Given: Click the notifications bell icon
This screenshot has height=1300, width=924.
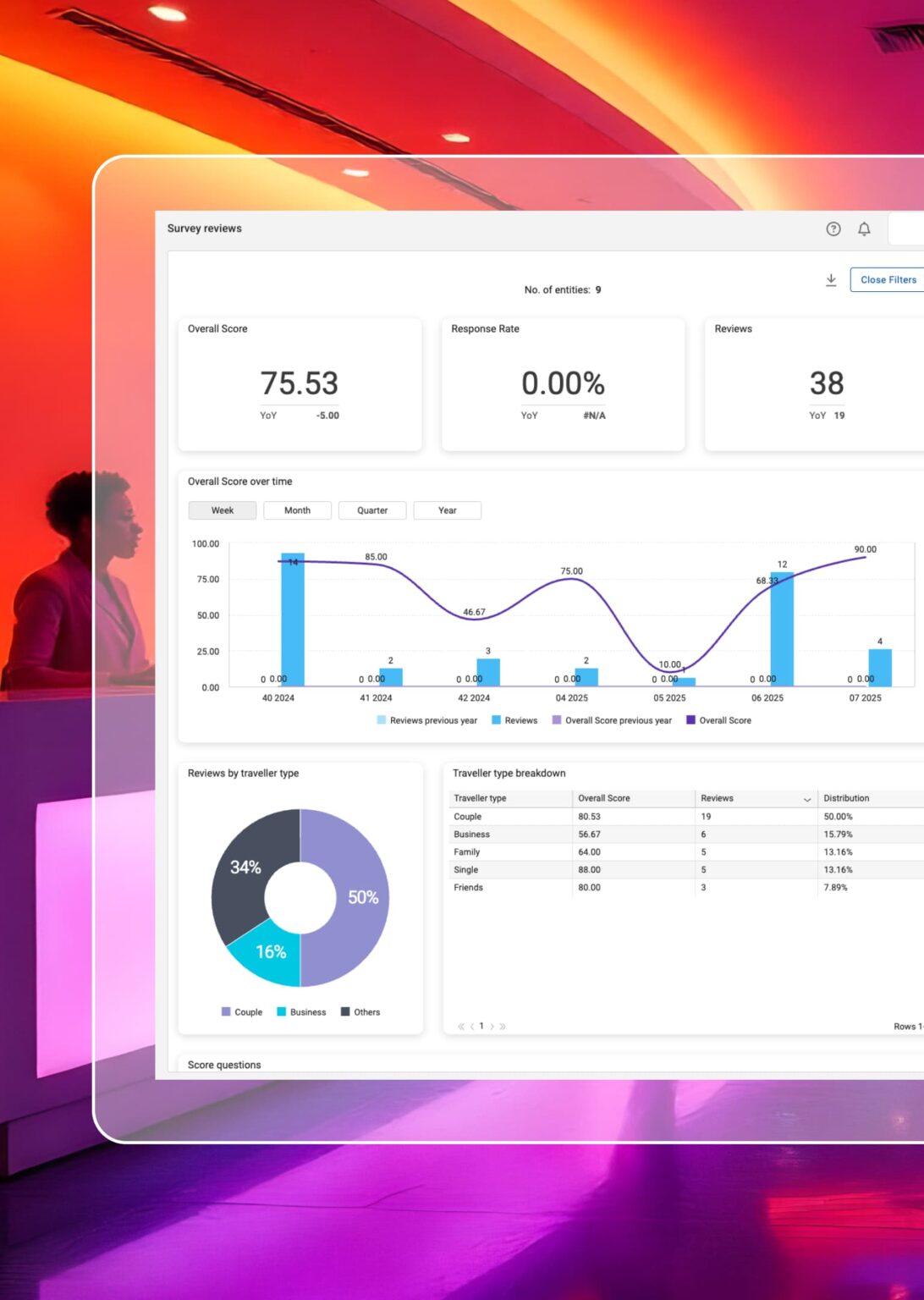Looking at the screenshot, I should coord(864,229).
